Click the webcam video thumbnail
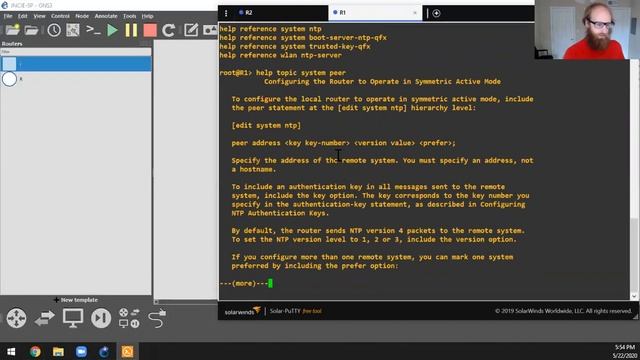The height and width of the screenshot is (360, 640). (x=587, y=30)
